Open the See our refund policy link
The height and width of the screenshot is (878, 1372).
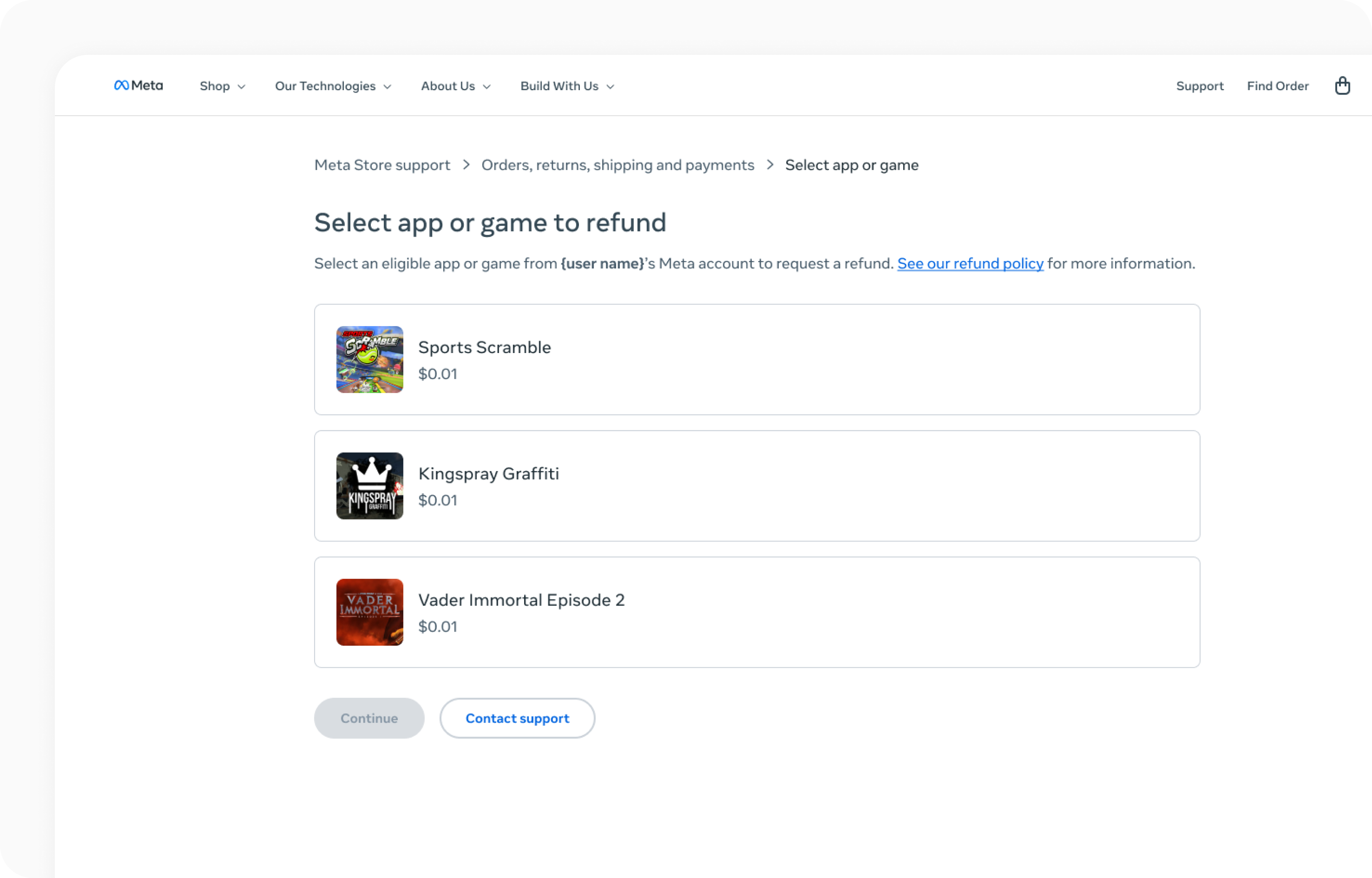pos(970,263)
